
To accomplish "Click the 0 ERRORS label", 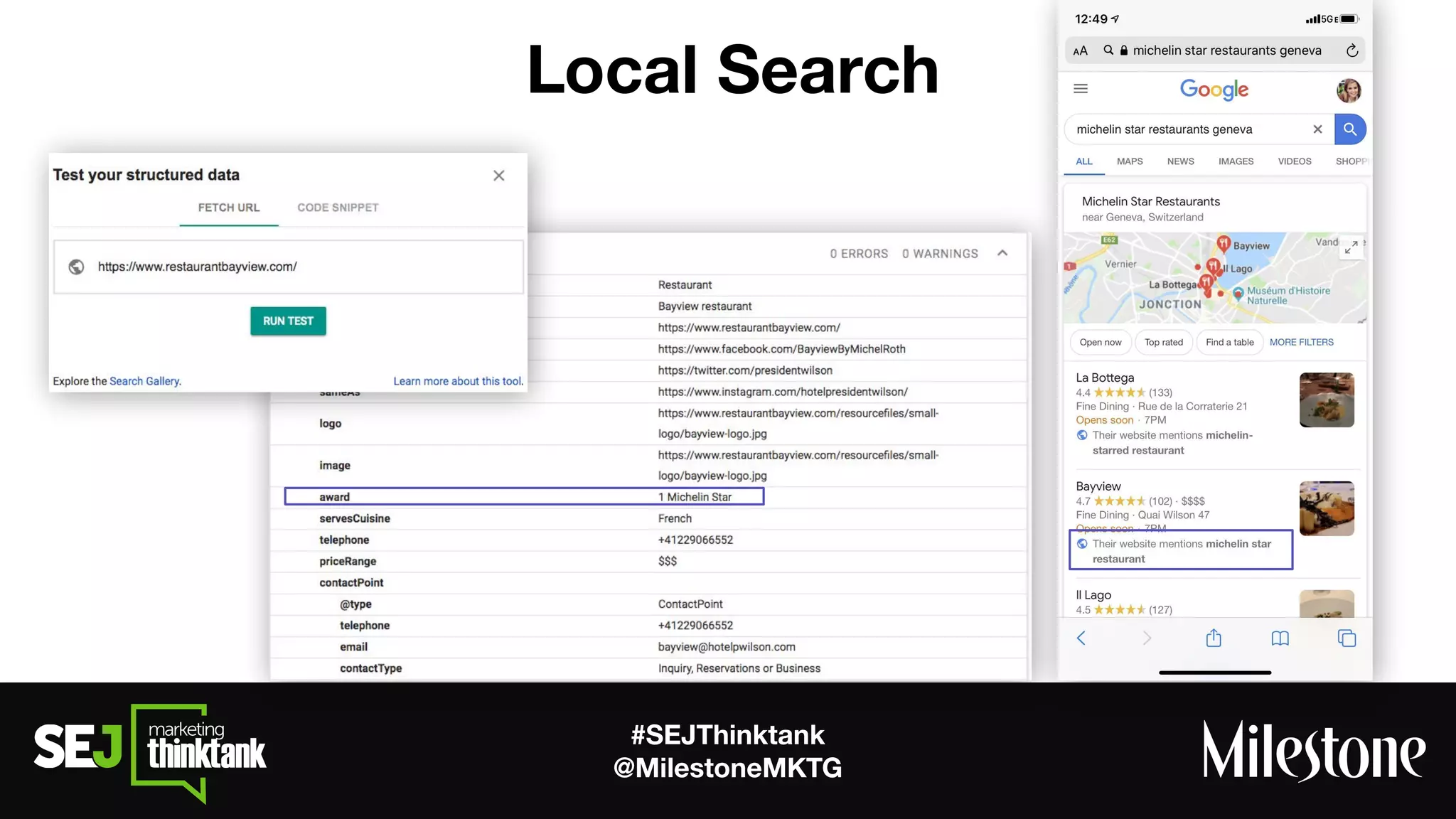I will coord(859,254).
